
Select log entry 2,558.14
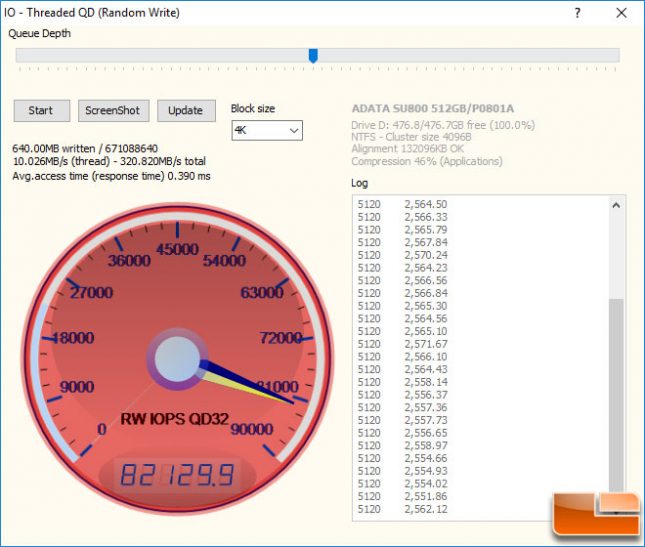pyautogui.click(x=402, y=382)
